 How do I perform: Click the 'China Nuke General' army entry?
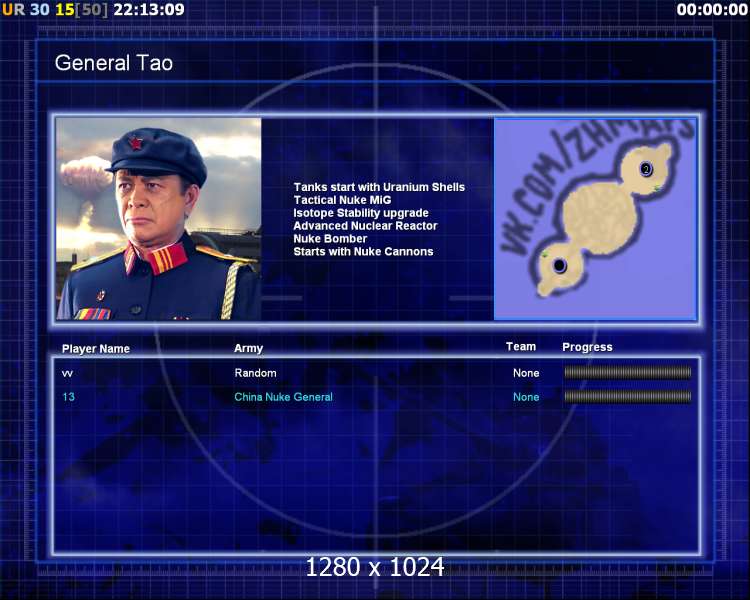click(x=283, y=397)
